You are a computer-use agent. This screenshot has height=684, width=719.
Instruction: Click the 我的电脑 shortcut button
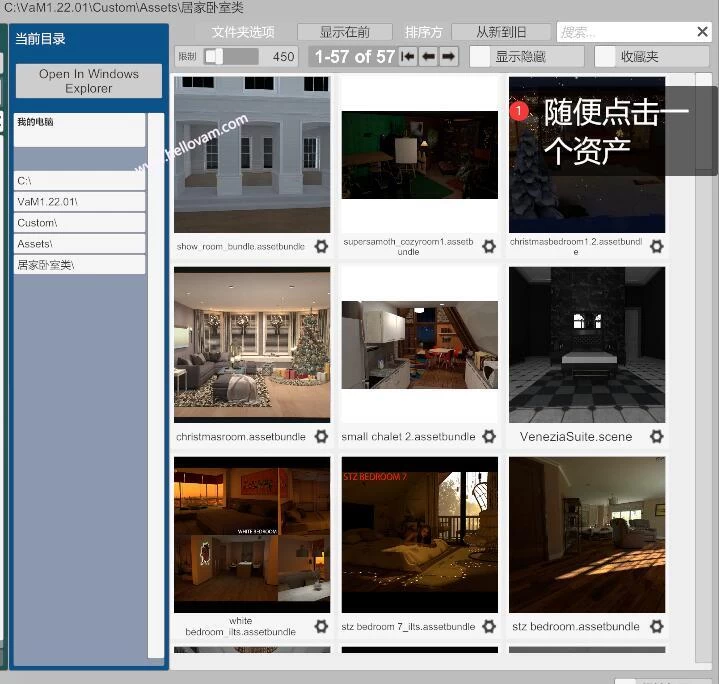click(x=79, y=130)
